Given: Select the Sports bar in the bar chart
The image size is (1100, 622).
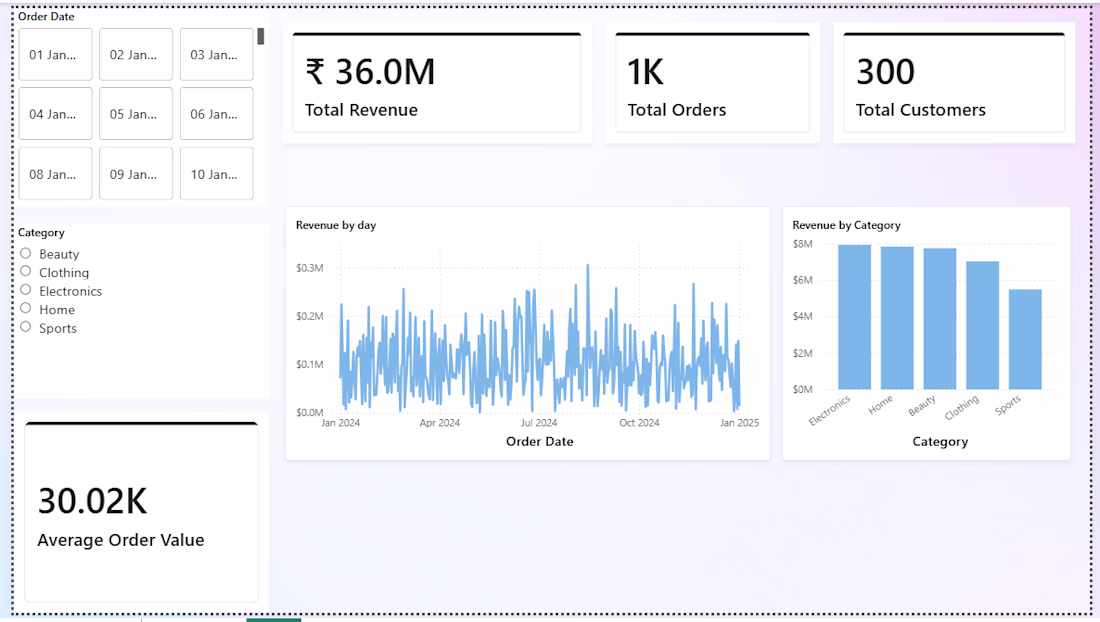Looking at the screenshot, I should click(1025, 339).
